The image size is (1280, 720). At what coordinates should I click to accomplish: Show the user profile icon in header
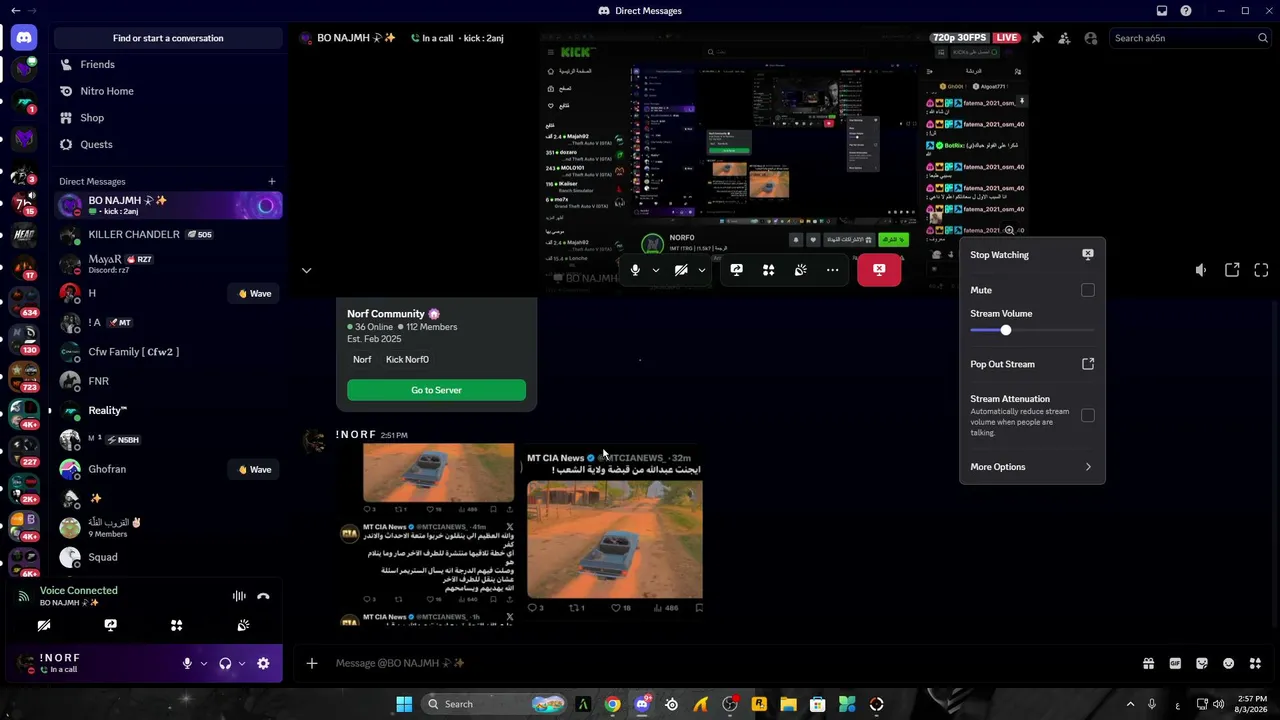tap(1090, 38)
